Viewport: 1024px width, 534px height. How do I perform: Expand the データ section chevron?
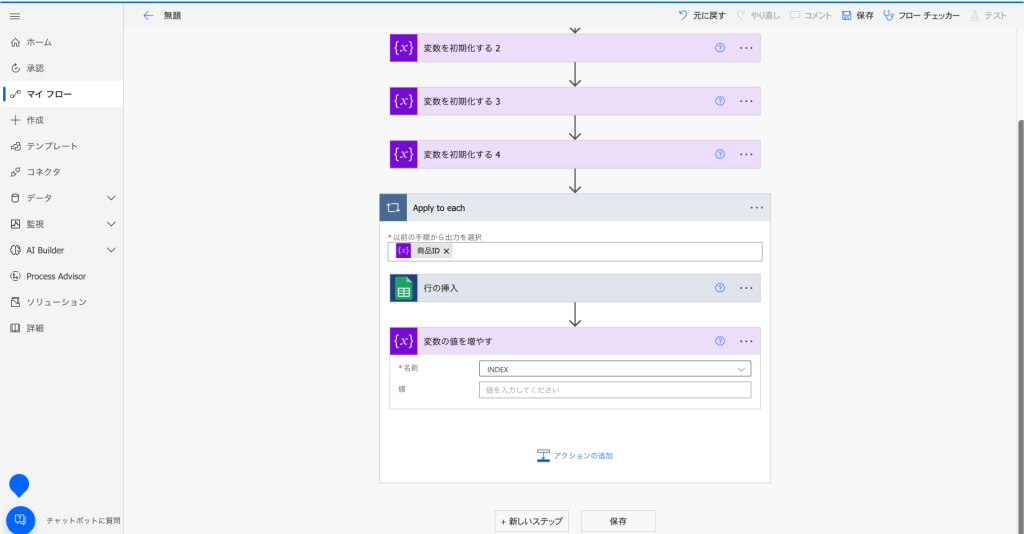111,198
